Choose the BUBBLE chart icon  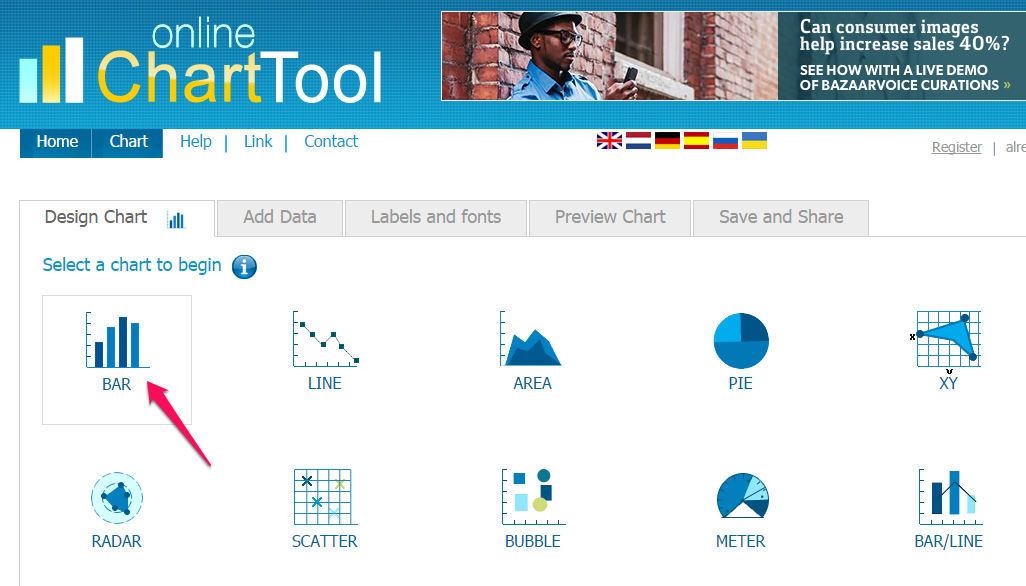[533, 497]
